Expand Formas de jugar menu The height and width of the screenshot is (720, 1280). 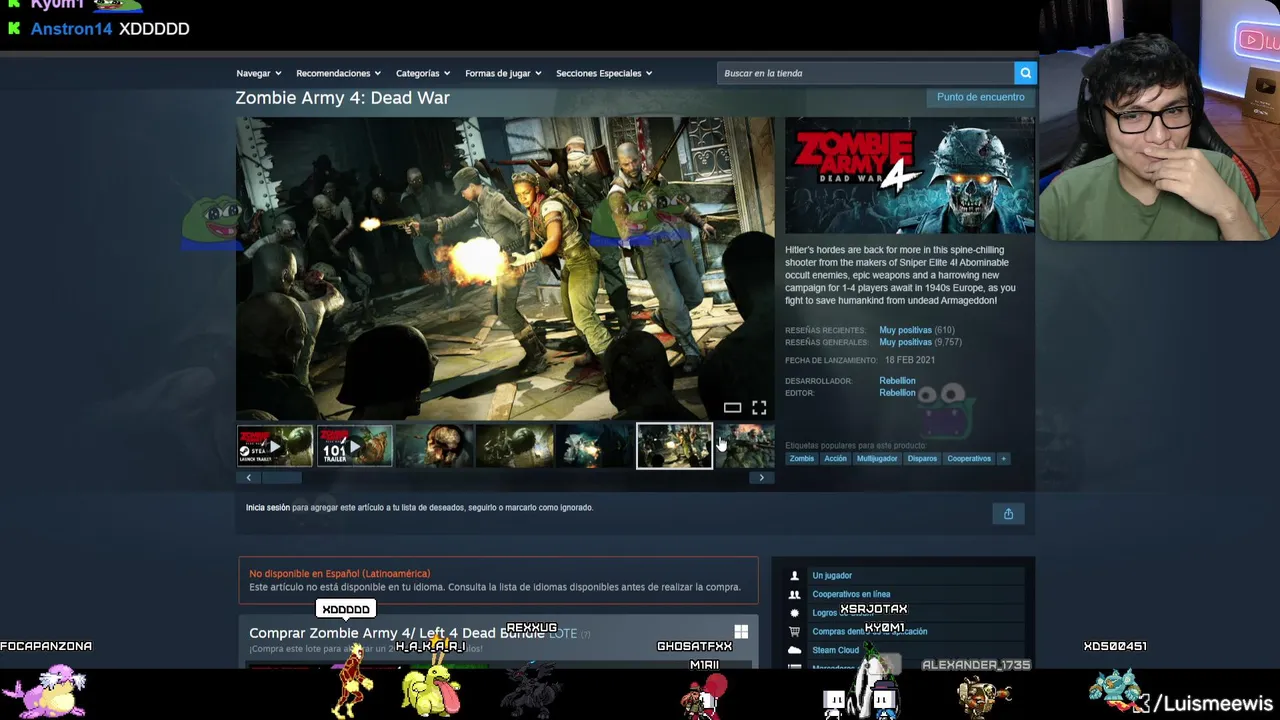(x=503, y=73)
